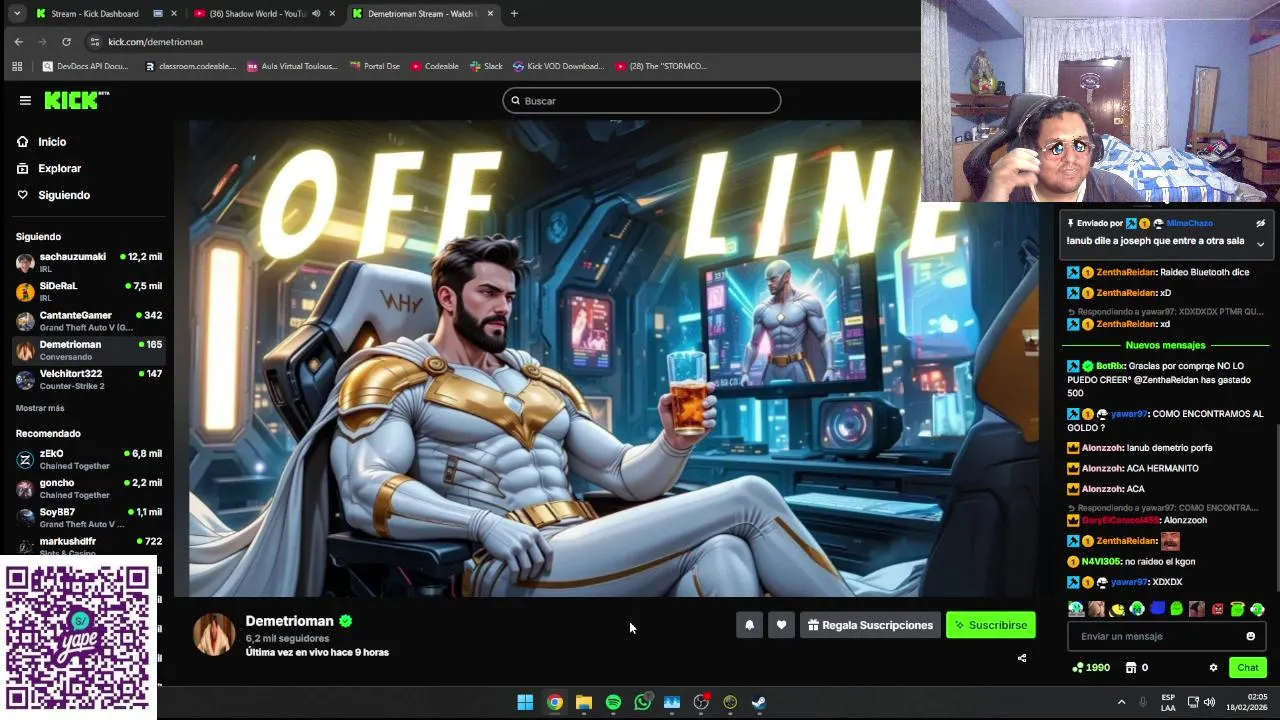Image resolution: width=1280 pixels, height=720 pixels.
Task: Mute the YouTube tab audio icon
Action: [x=316, y=14]
